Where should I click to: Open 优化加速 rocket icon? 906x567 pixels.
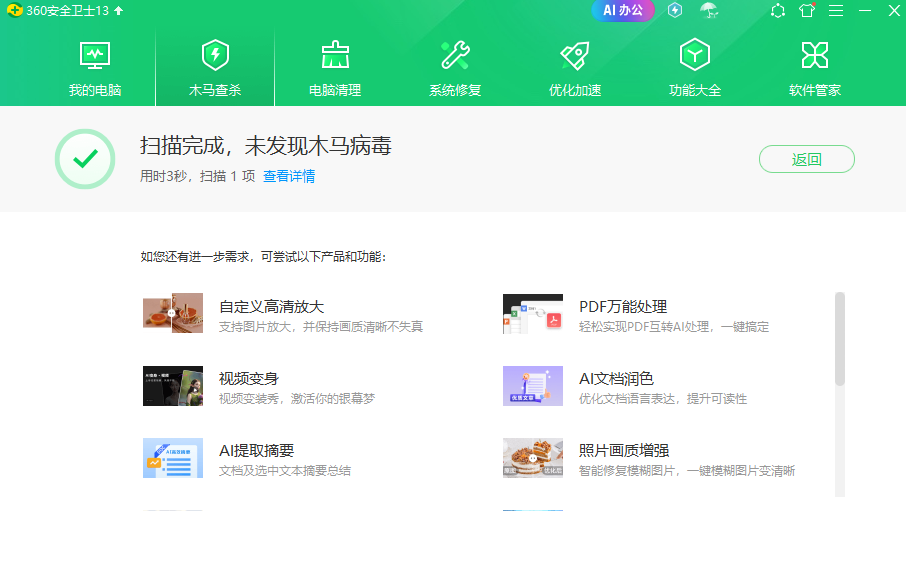coord(575,55)
